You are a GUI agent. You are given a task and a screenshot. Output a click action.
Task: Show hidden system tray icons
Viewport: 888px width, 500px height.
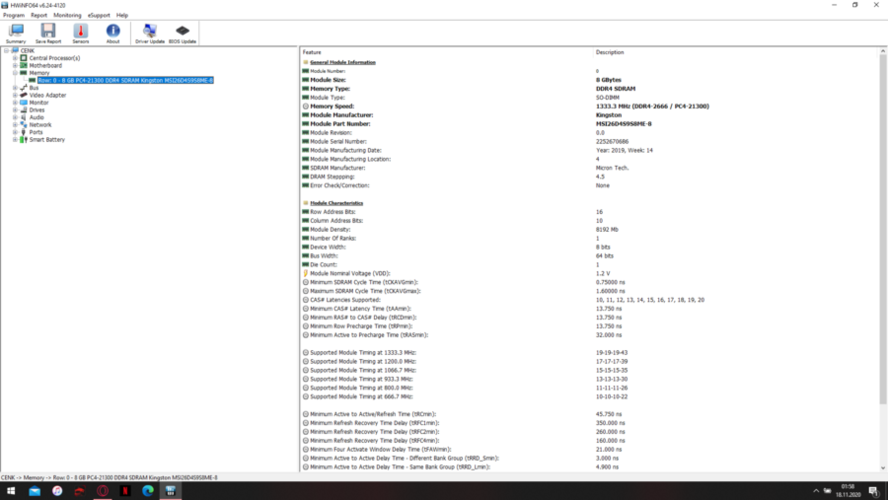(816, 491)
